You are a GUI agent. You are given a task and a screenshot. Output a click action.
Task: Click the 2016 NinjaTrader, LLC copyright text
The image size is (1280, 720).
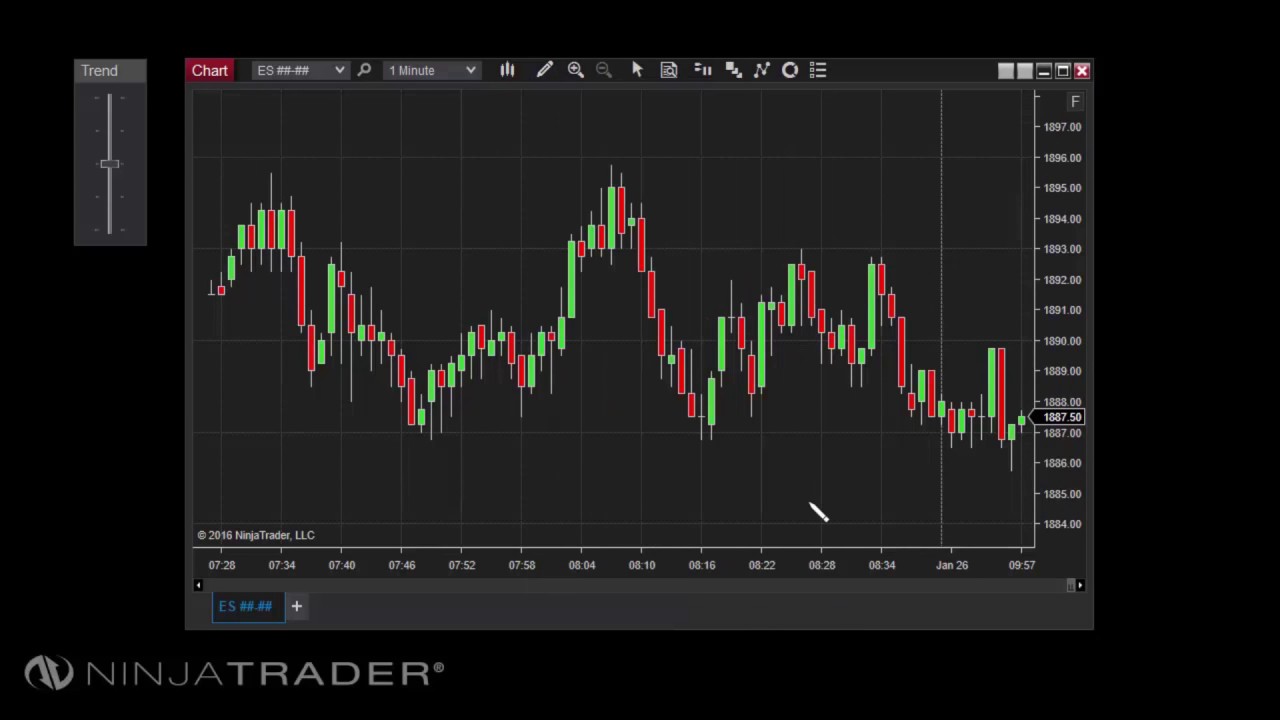256,535
